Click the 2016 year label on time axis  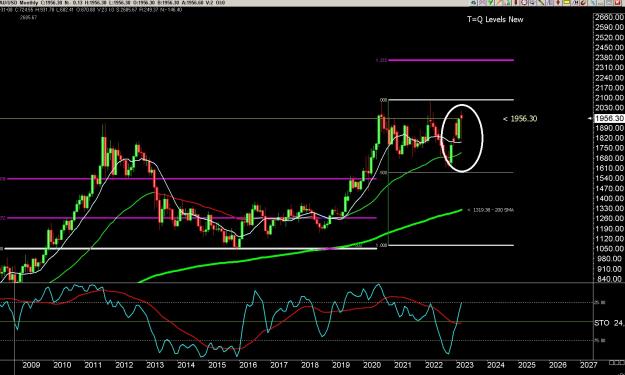point(248,365)
